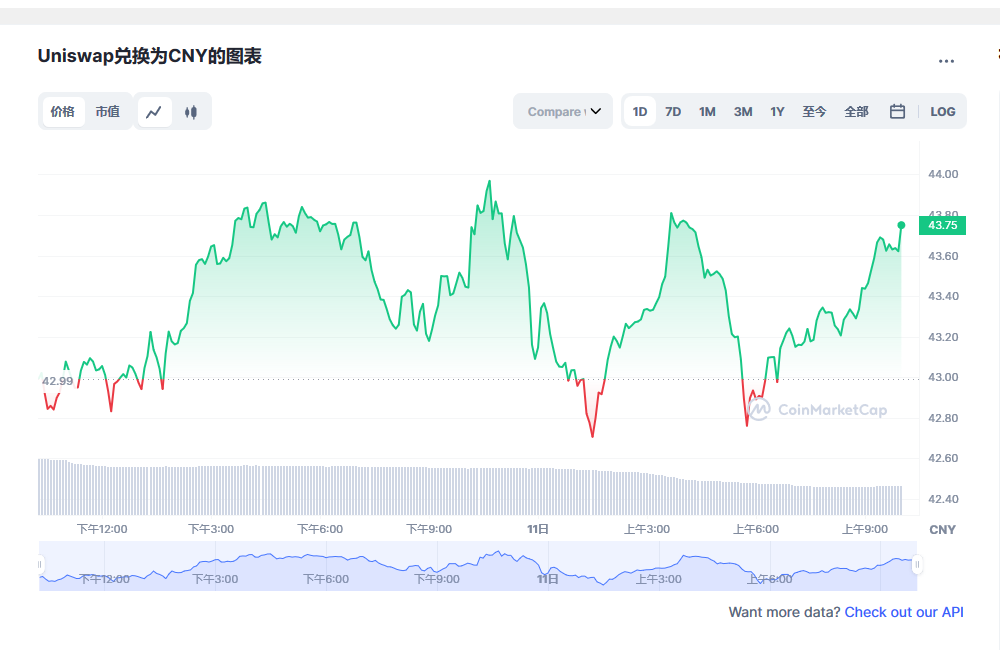Click the 上午9:00 time axis label

click(865, 529)
